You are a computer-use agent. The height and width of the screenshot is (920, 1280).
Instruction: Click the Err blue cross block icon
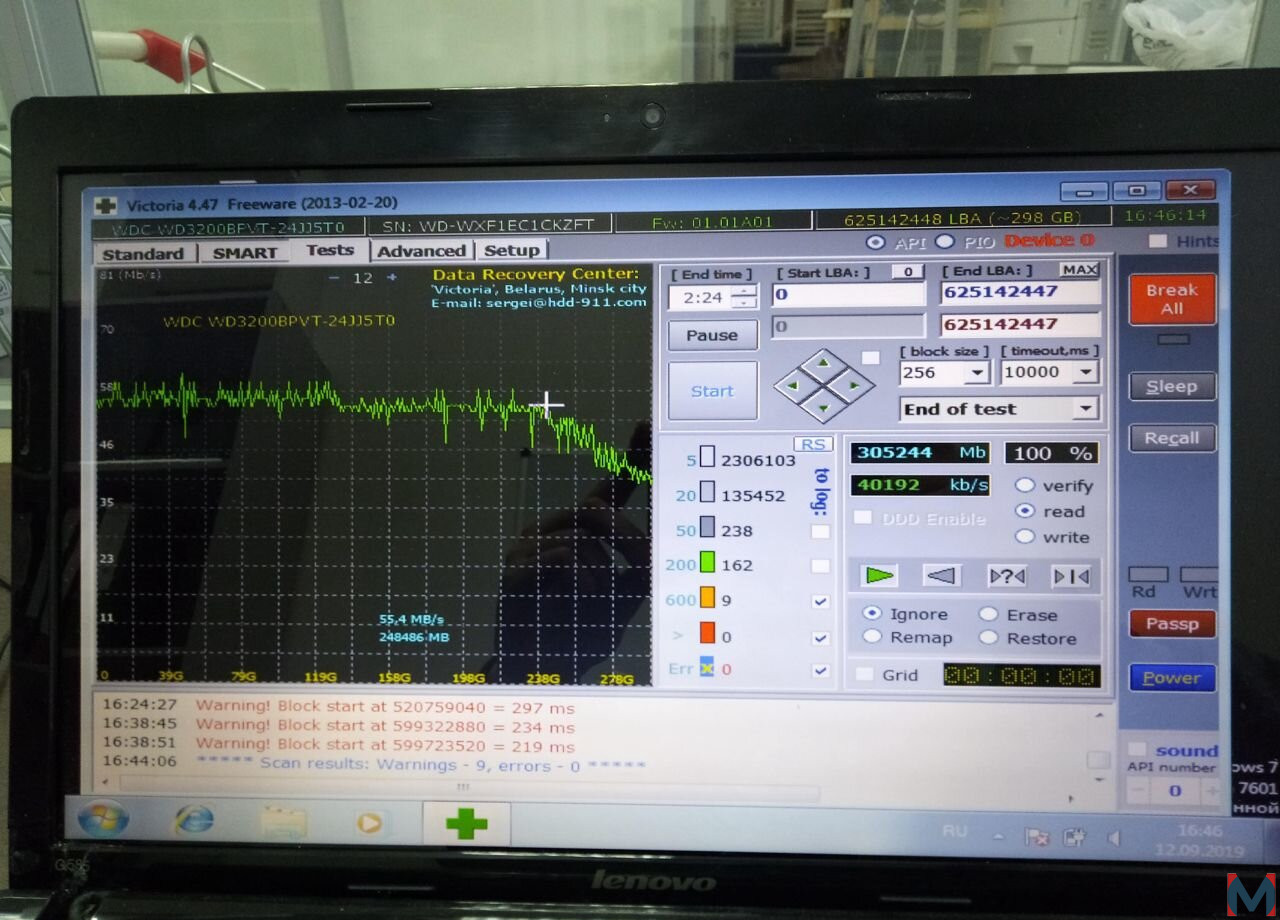(x=707, y=668)
